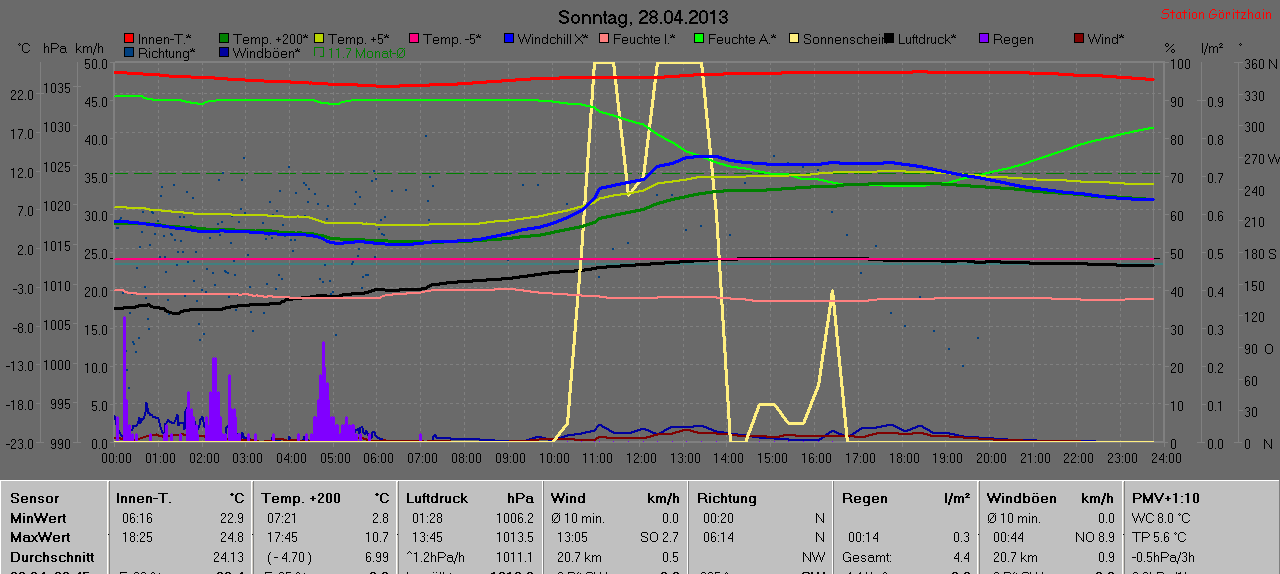Click the 'Temp. +5*' legend label

360,39
